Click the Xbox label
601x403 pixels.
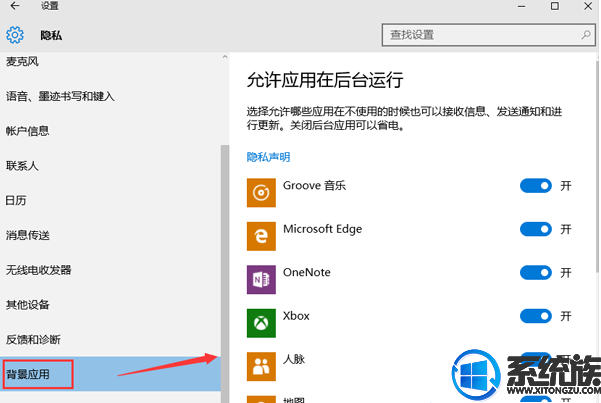(x=296, y=316)
